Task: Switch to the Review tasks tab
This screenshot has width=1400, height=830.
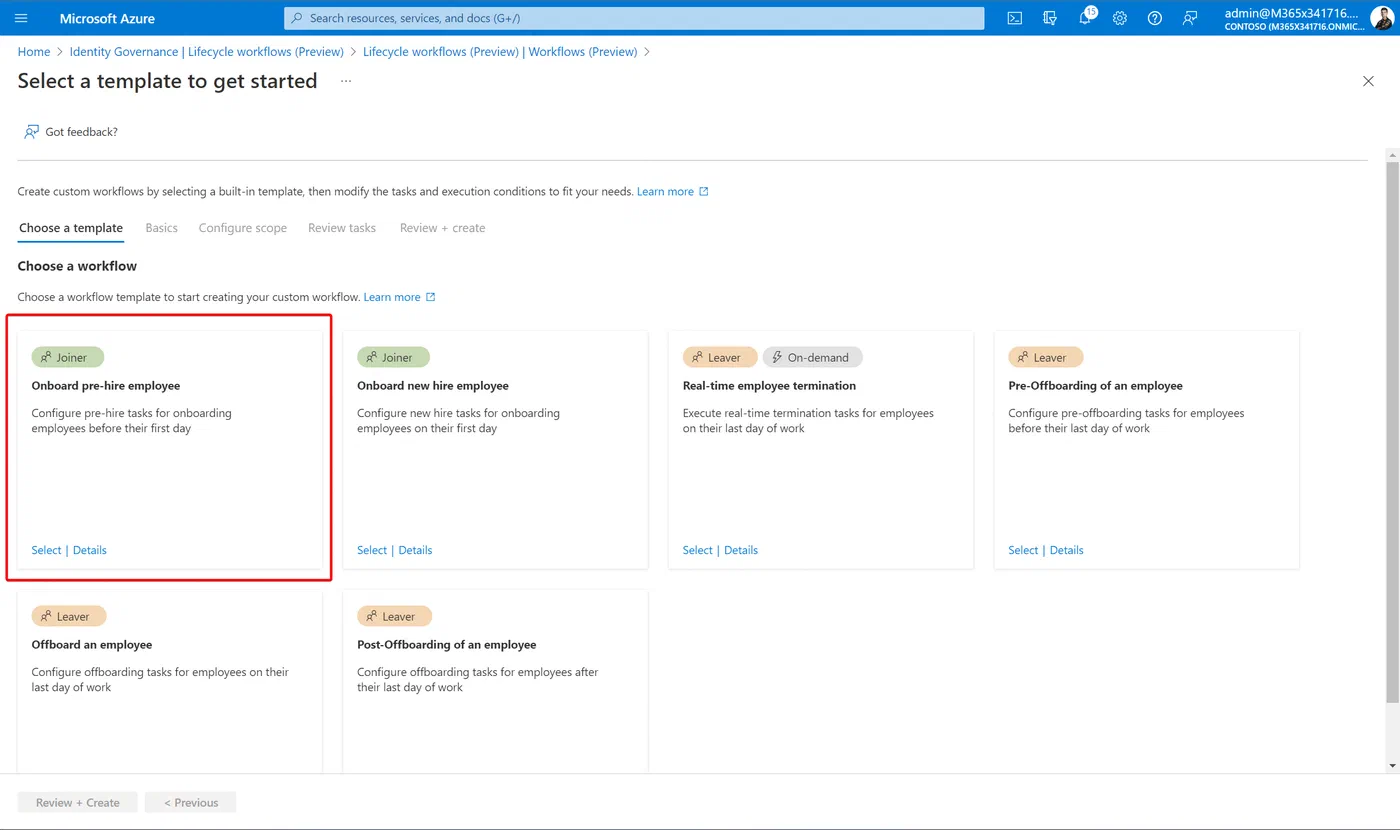Action: point(342,228)
